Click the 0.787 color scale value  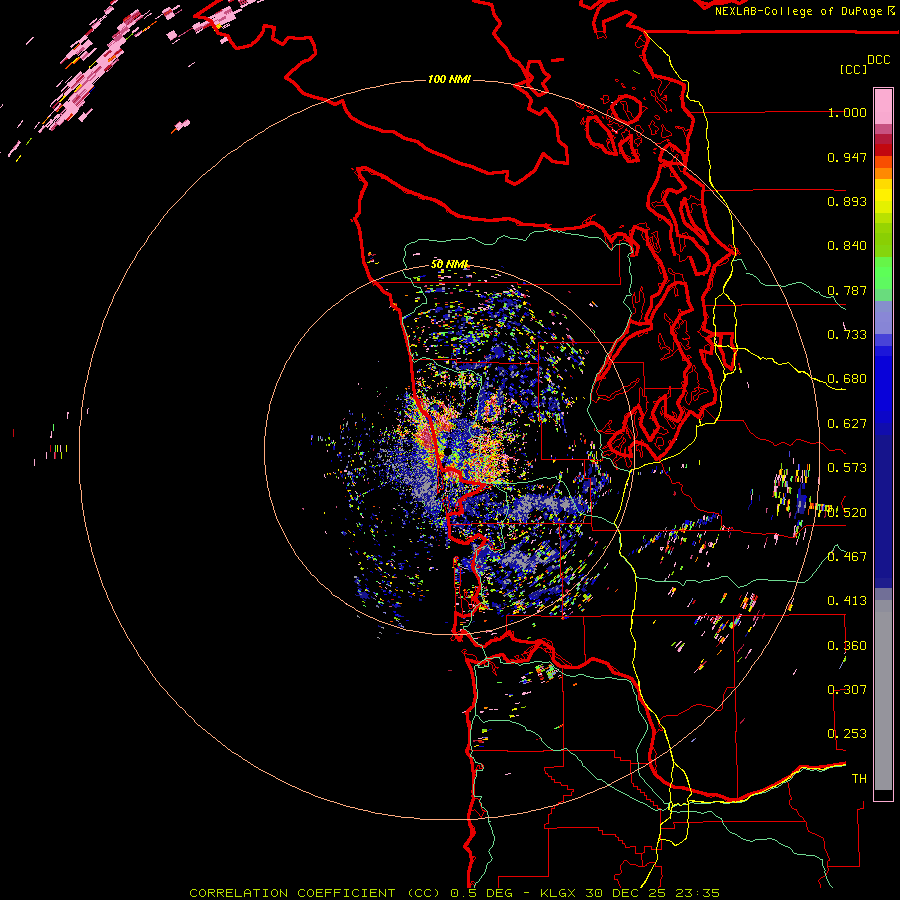(x=847, y=290)
